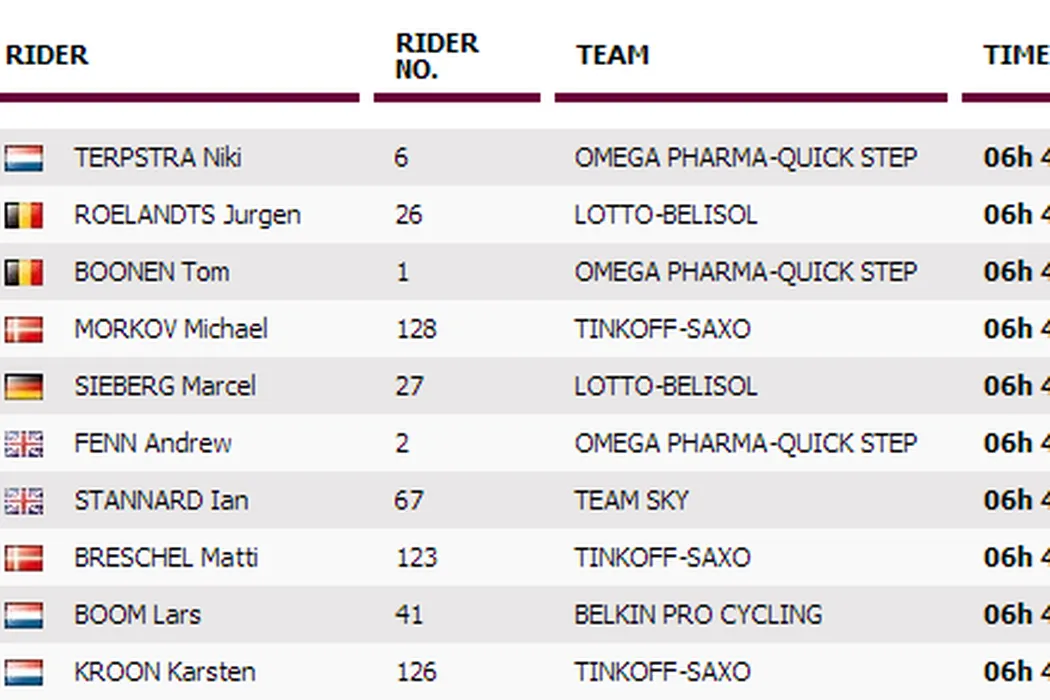Click the Belgian flag beside Boonen Tom

click(23, 272)
